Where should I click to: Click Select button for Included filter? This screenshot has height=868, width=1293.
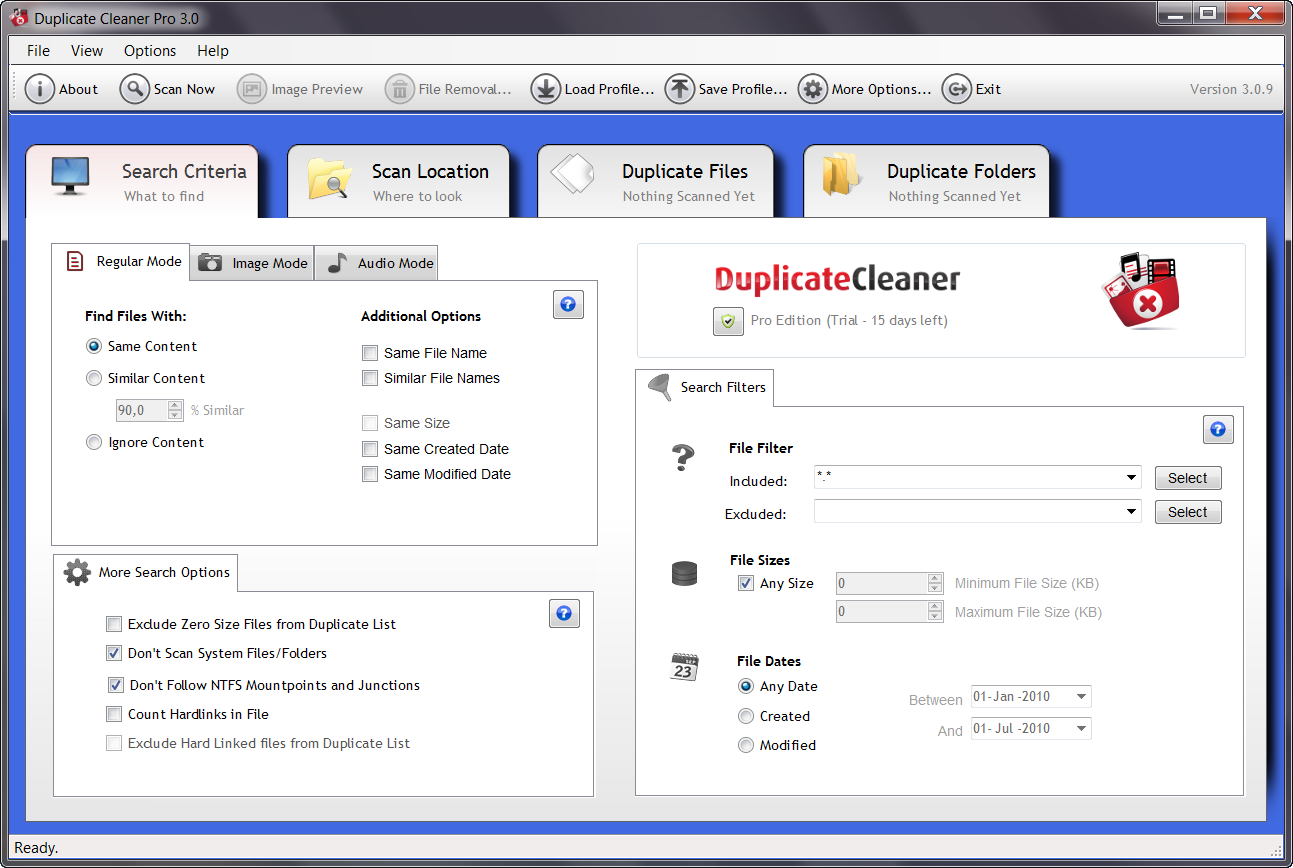(x=1188, y=478)
